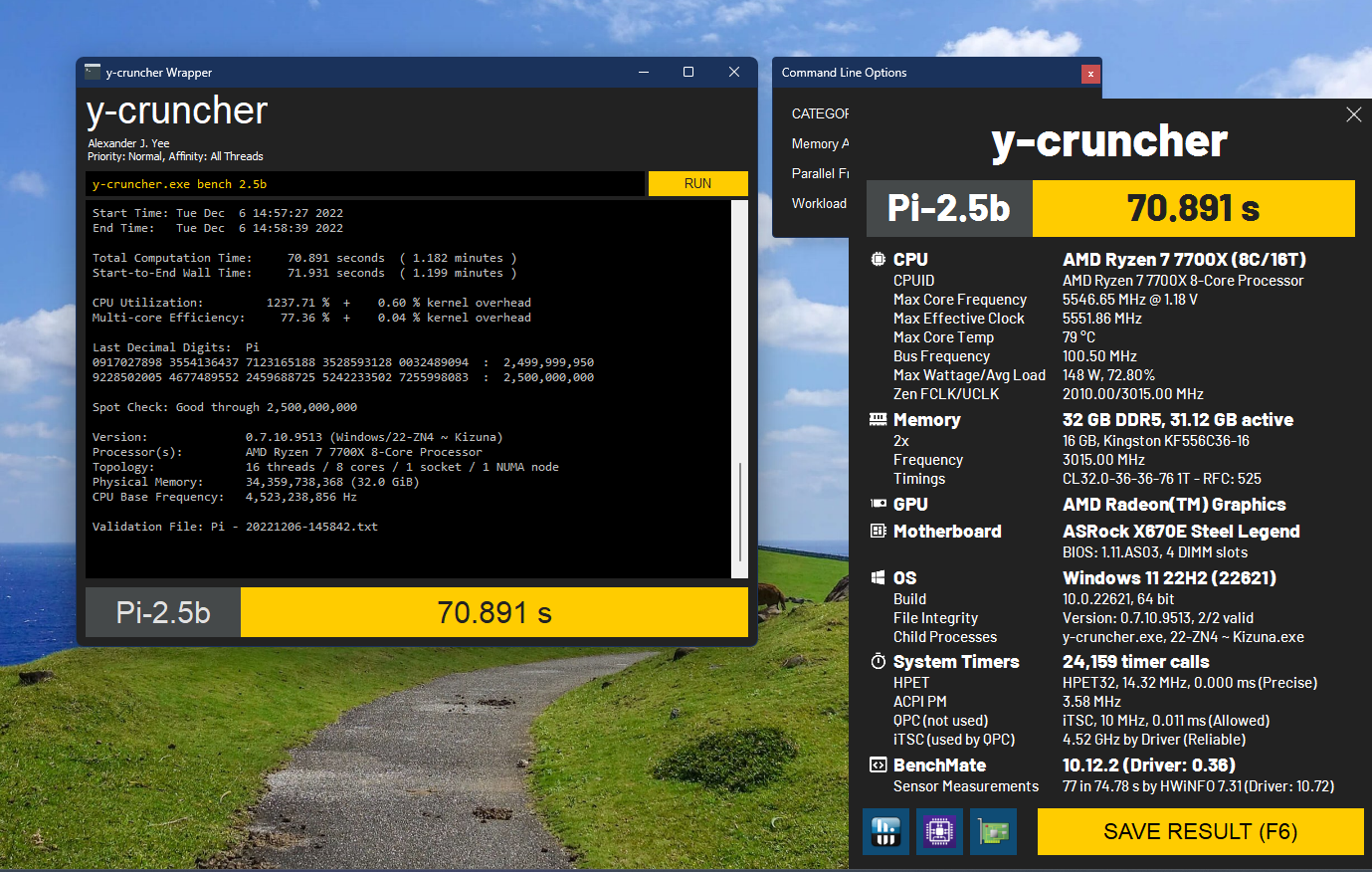Viewport: 1372px width, 872px height.
Task: Click the Zen FCLK/UCLK value
Action: point(1133,393)
